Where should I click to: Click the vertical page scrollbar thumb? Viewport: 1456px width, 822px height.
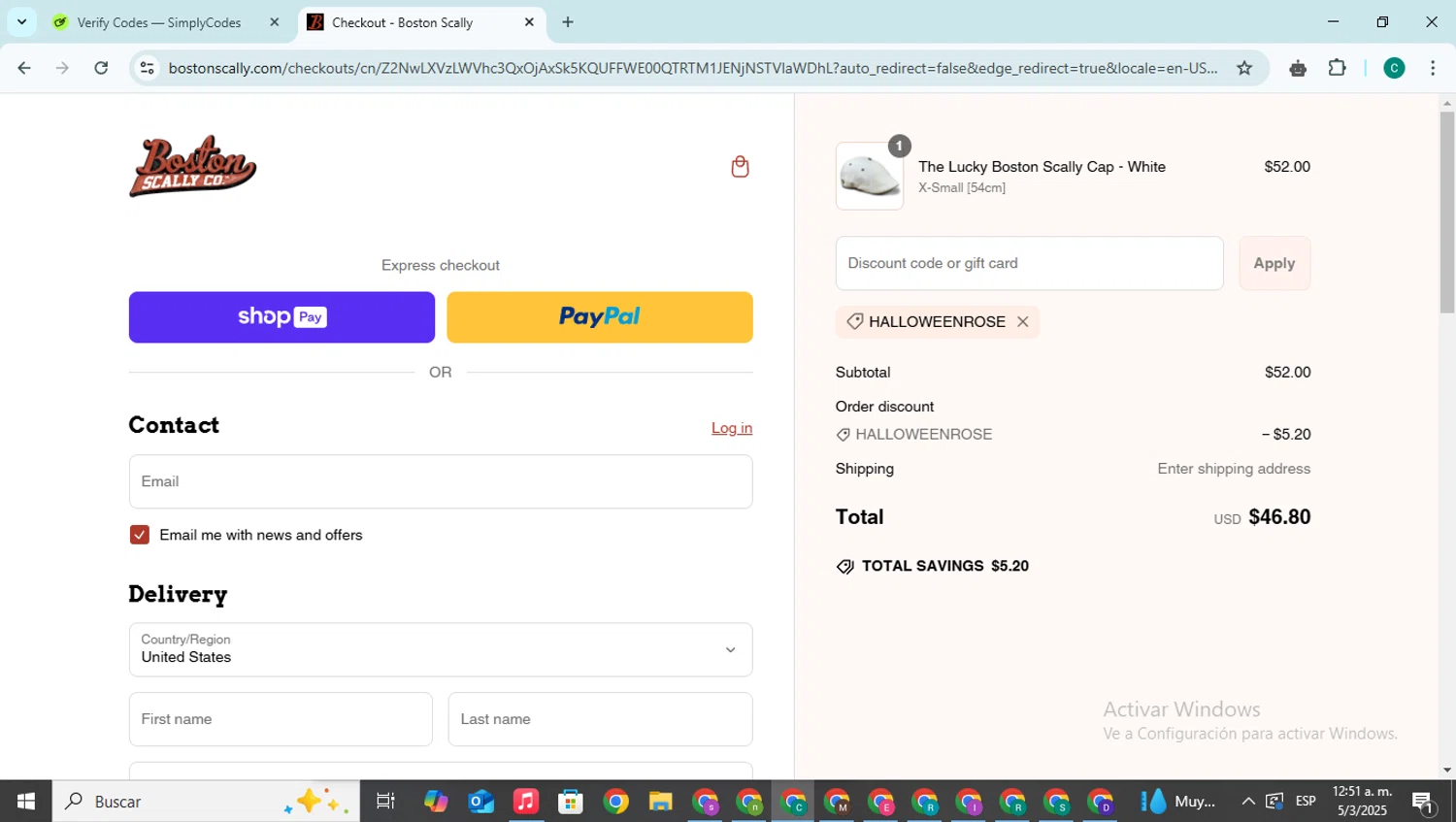tap(1447, 212)
